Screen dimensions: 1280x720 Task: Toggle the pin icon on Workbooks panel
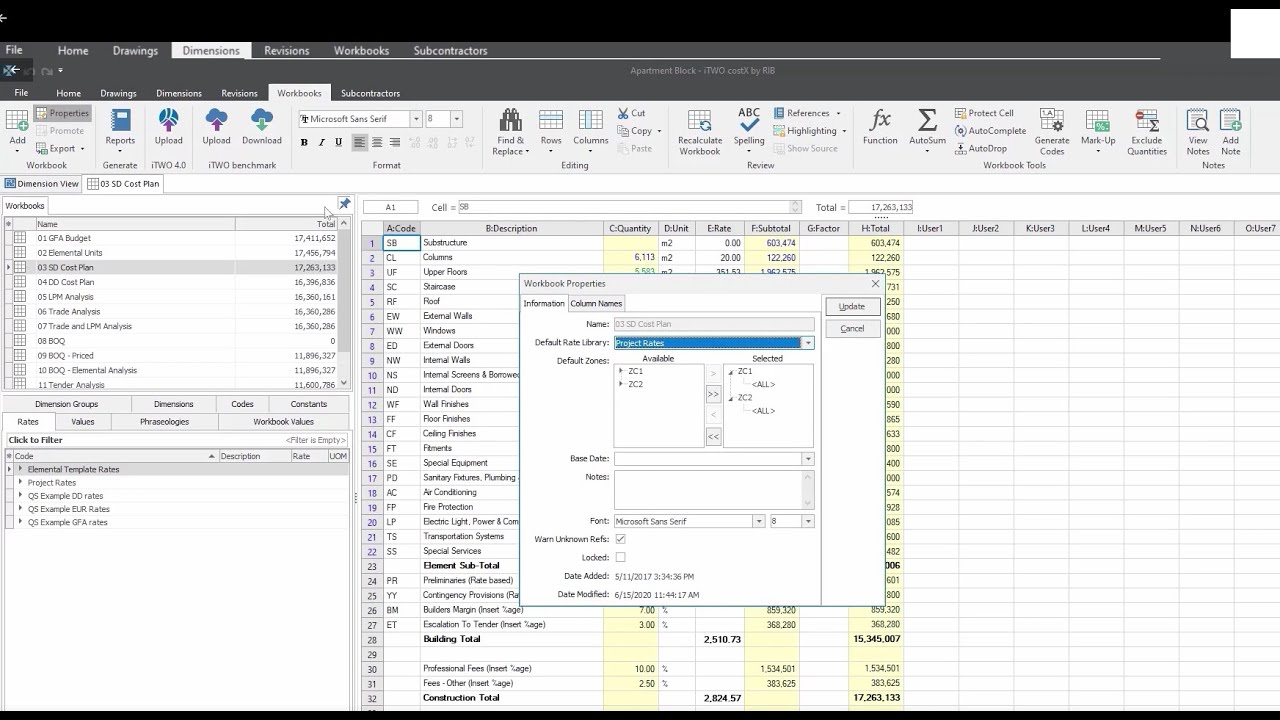[345, 204]
